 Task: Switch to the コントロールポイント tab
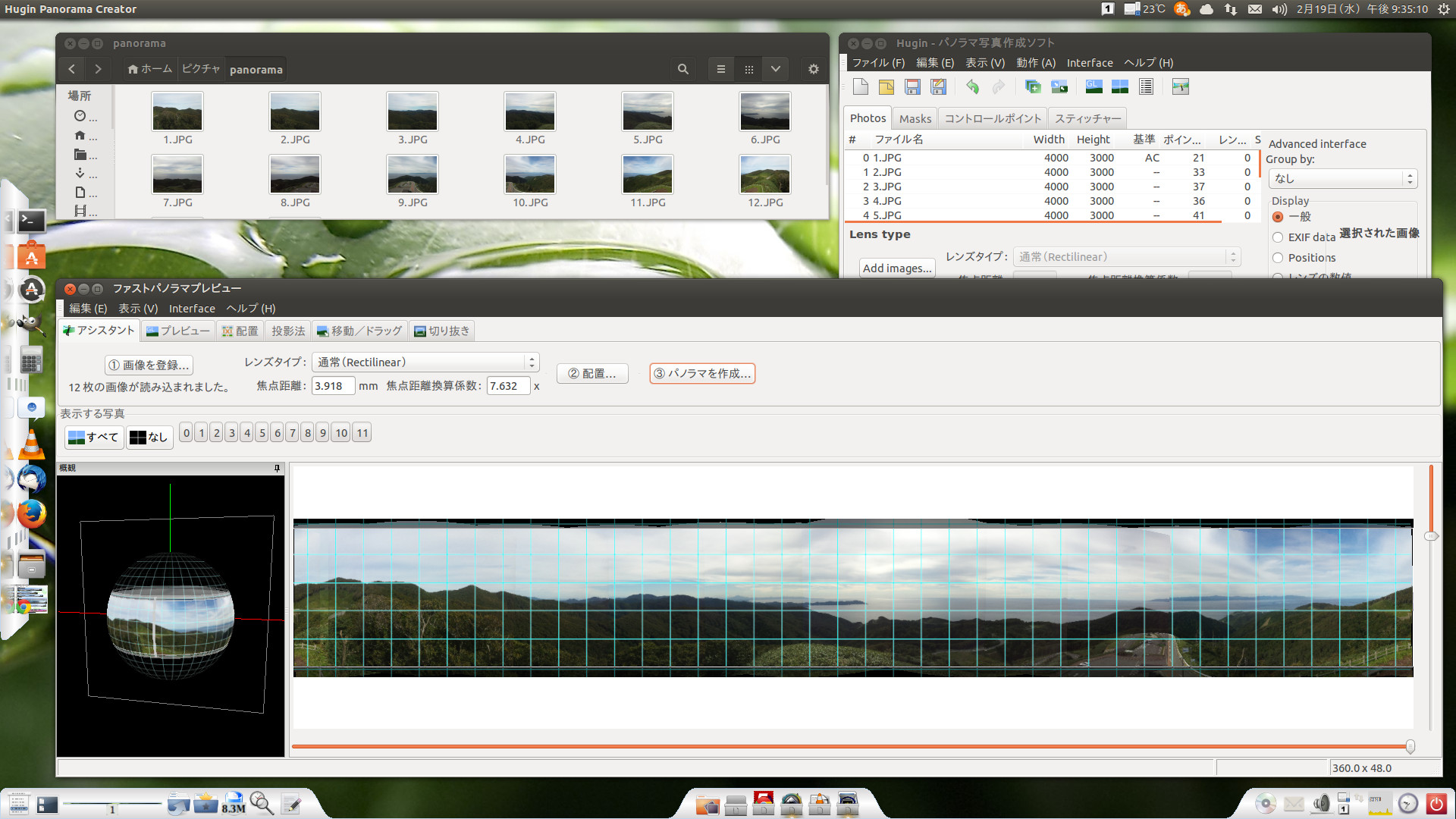(x=993, y=118)
